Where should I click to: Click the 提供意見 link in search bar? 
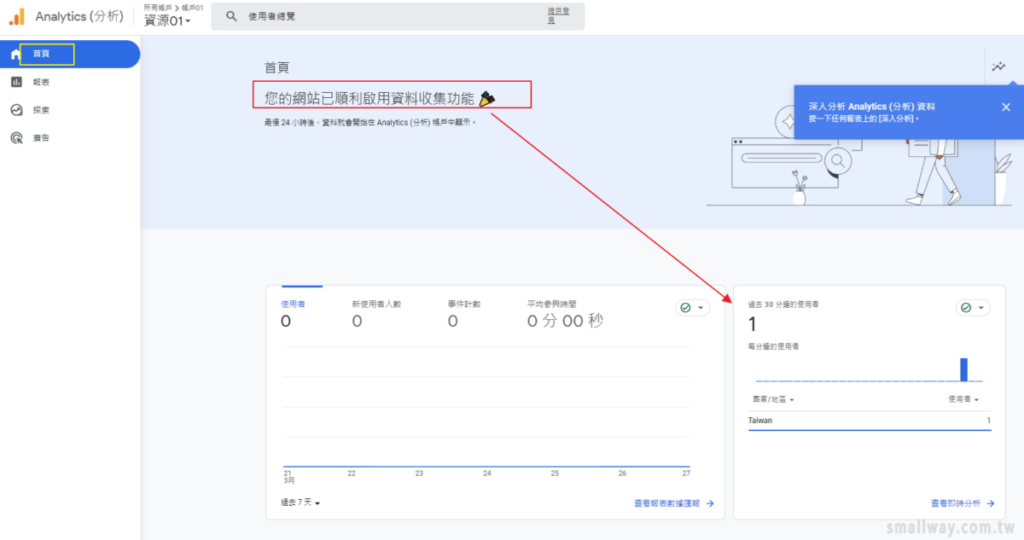tap(558, 16)
